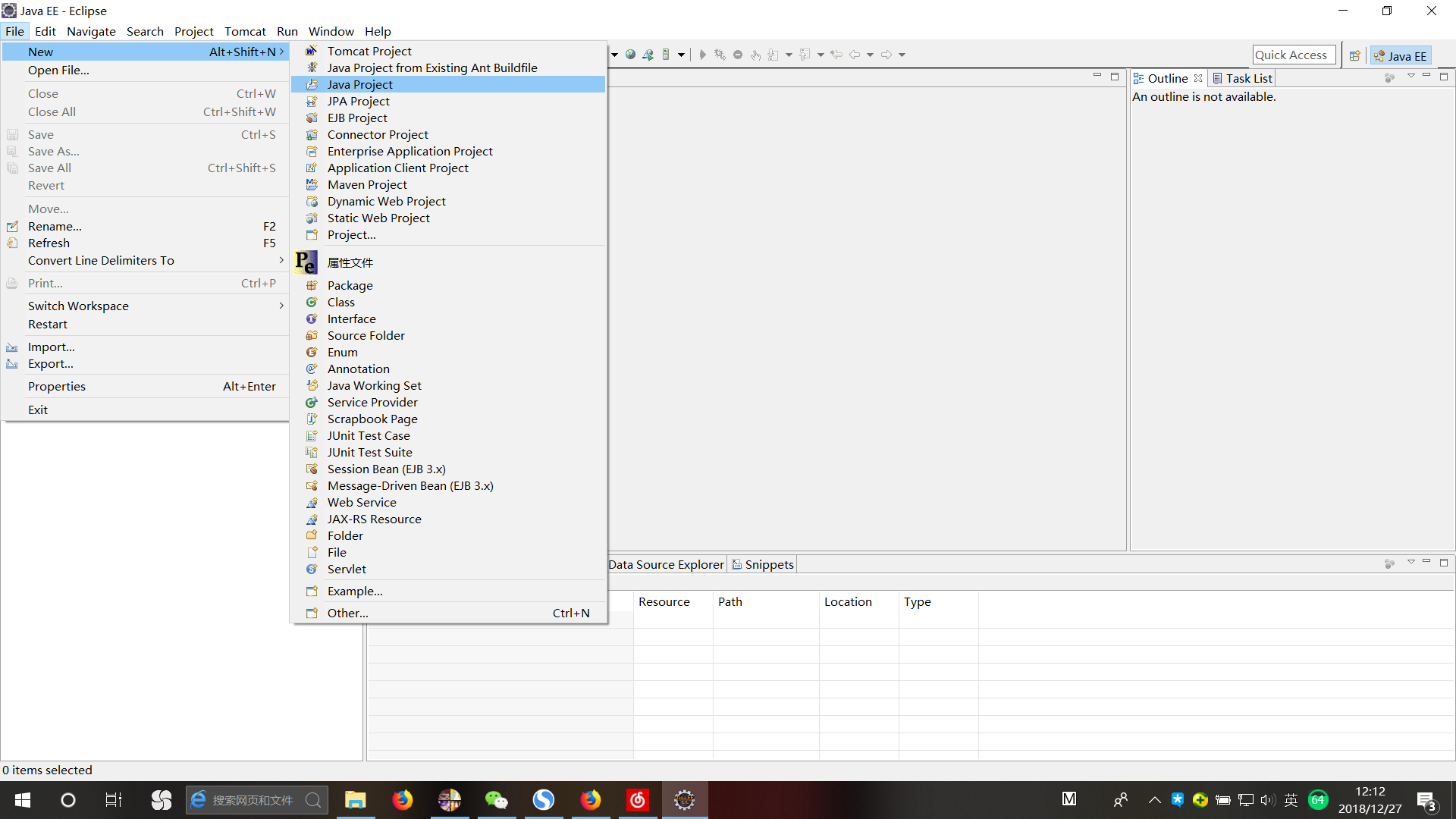
Task: Open the Tomcat menu
Action: coord(244,31)
